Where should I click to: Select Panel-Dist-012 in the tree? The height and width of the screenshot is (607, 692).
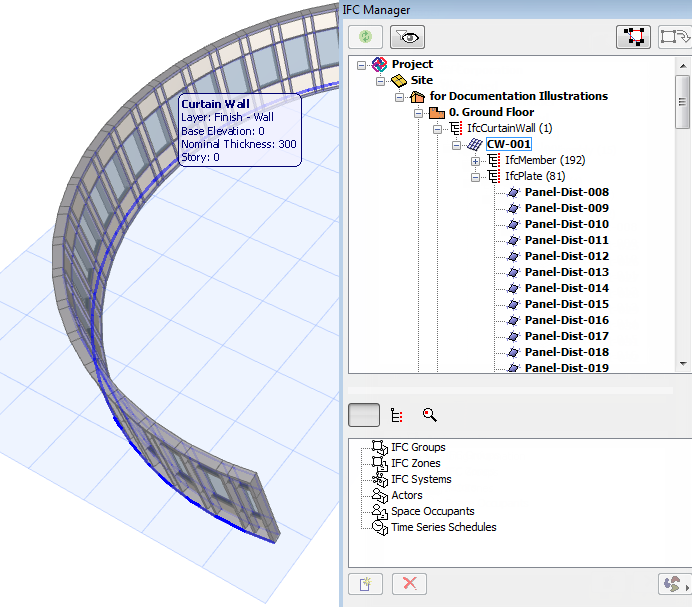point(566,256)
